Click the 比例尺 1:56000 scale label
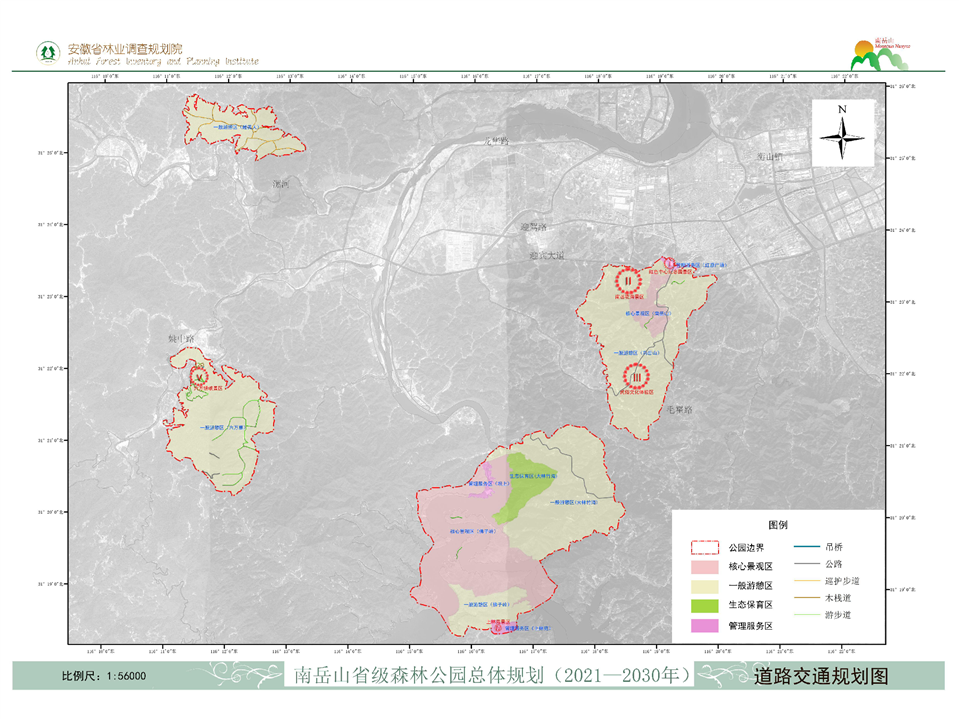959x719 pixels. [x=104, y=677]
